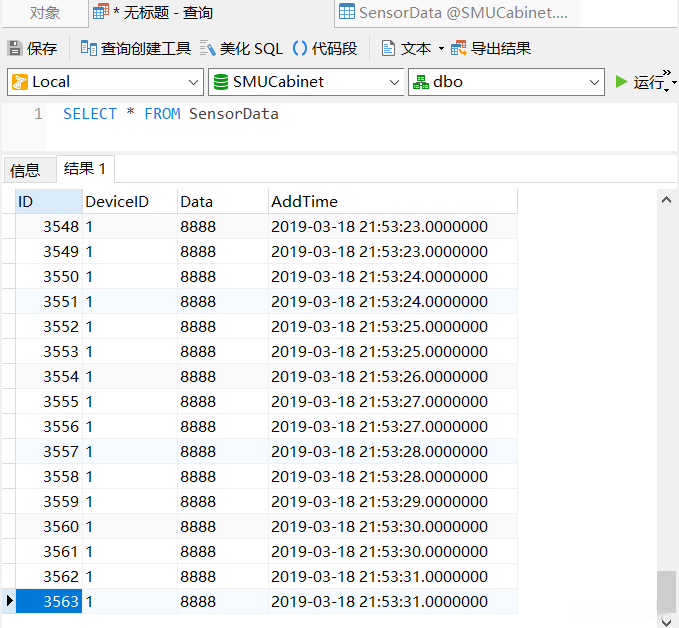Switch to the SensorData @SMUCabinet tab
Viewport: 679px width, 628px height.
[458, 13]
